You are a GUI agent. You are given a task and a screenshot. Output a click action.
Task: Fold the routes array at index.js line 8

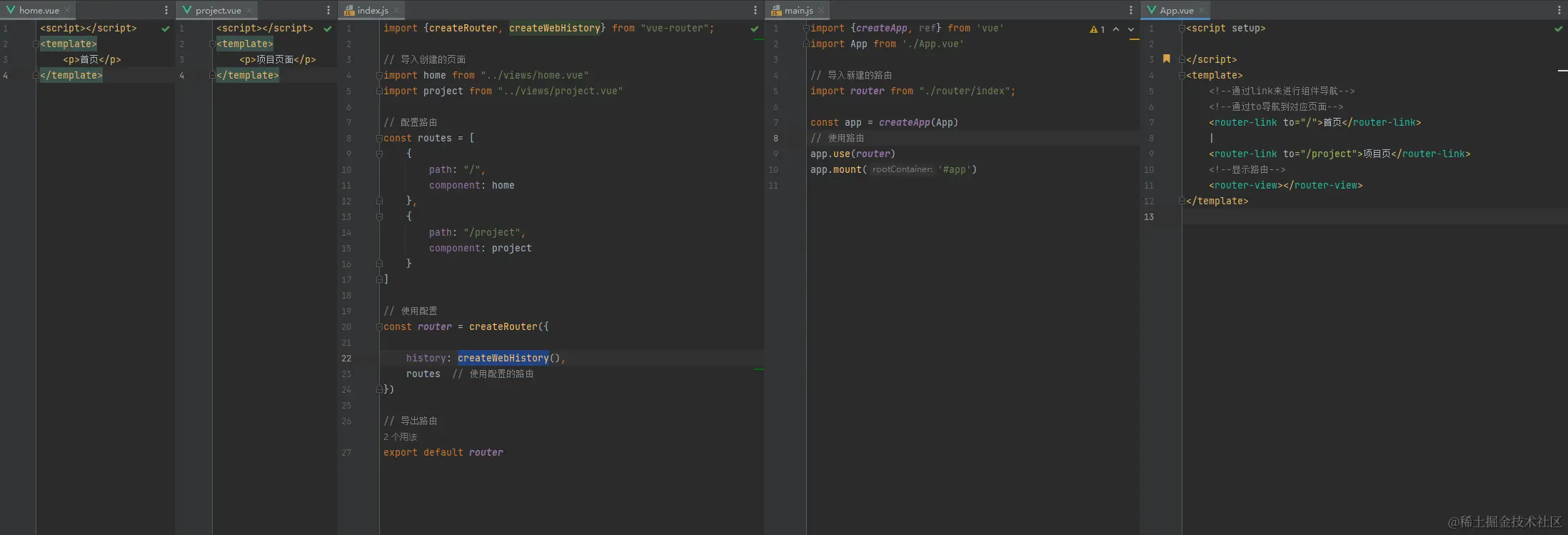tap(379, 139)
